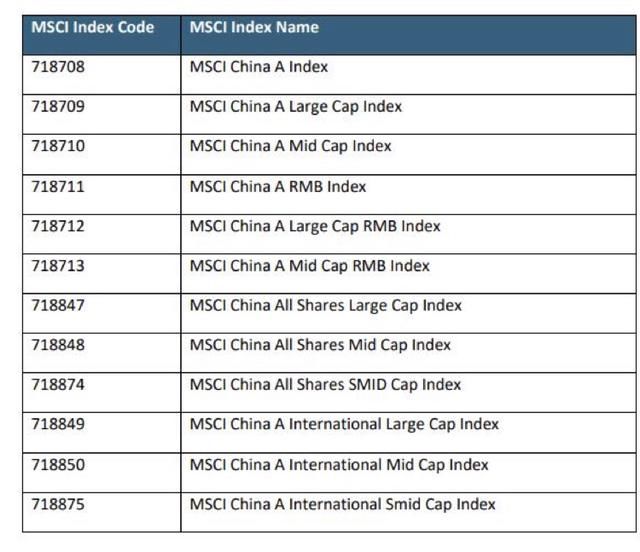
Task: Select MSCI China A Mid Cap RMB Index
Action: pyautogui.click(x=309, y=266)
